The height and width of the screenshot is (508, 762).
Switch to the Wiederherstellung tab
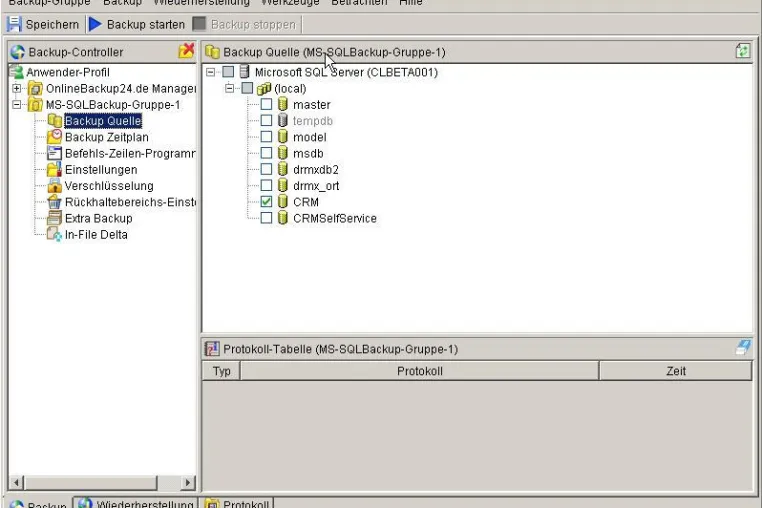pyautogui.click(x=136, y=503)
